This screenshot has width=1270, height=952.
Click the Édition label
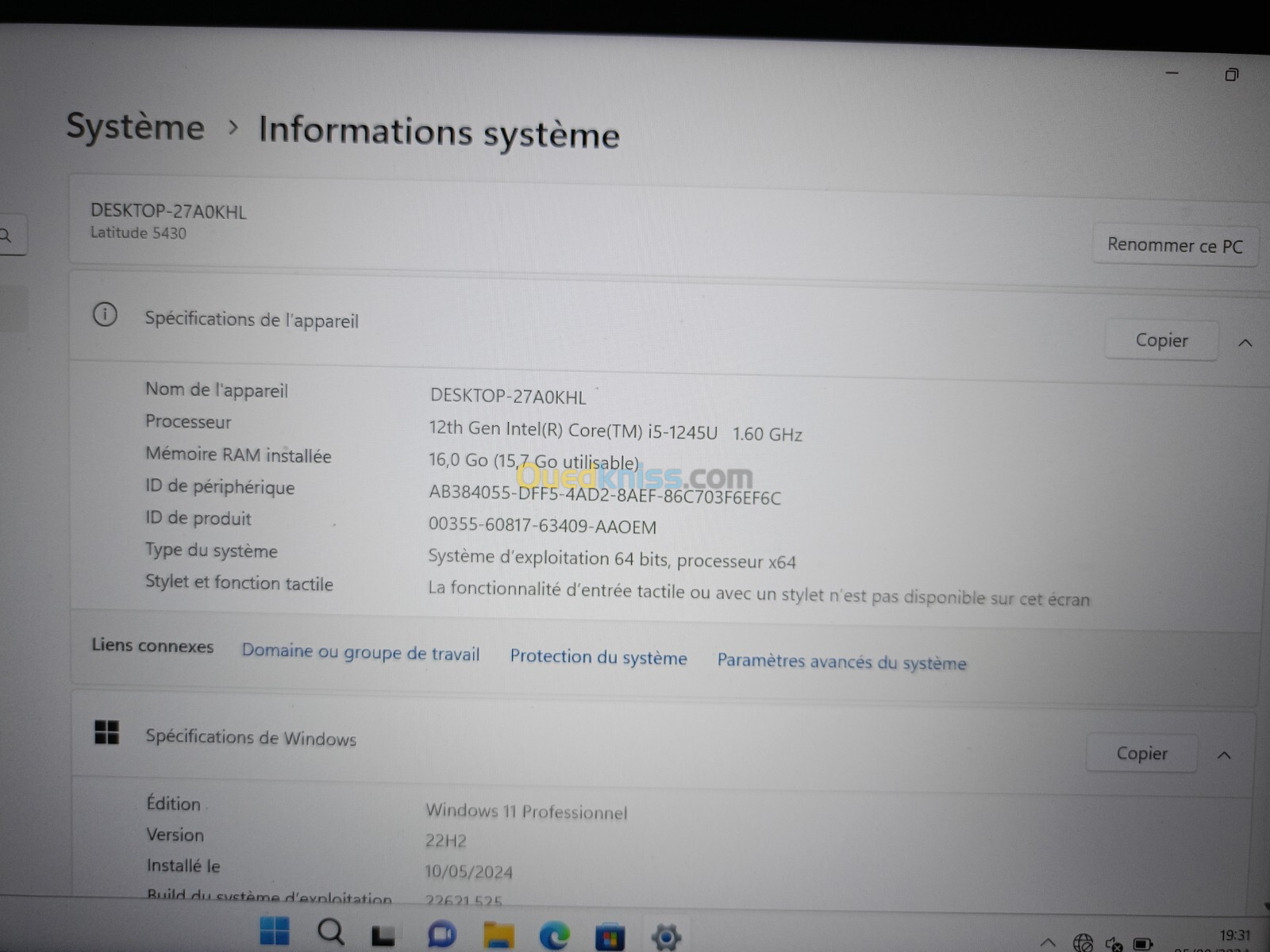(173, 804)
